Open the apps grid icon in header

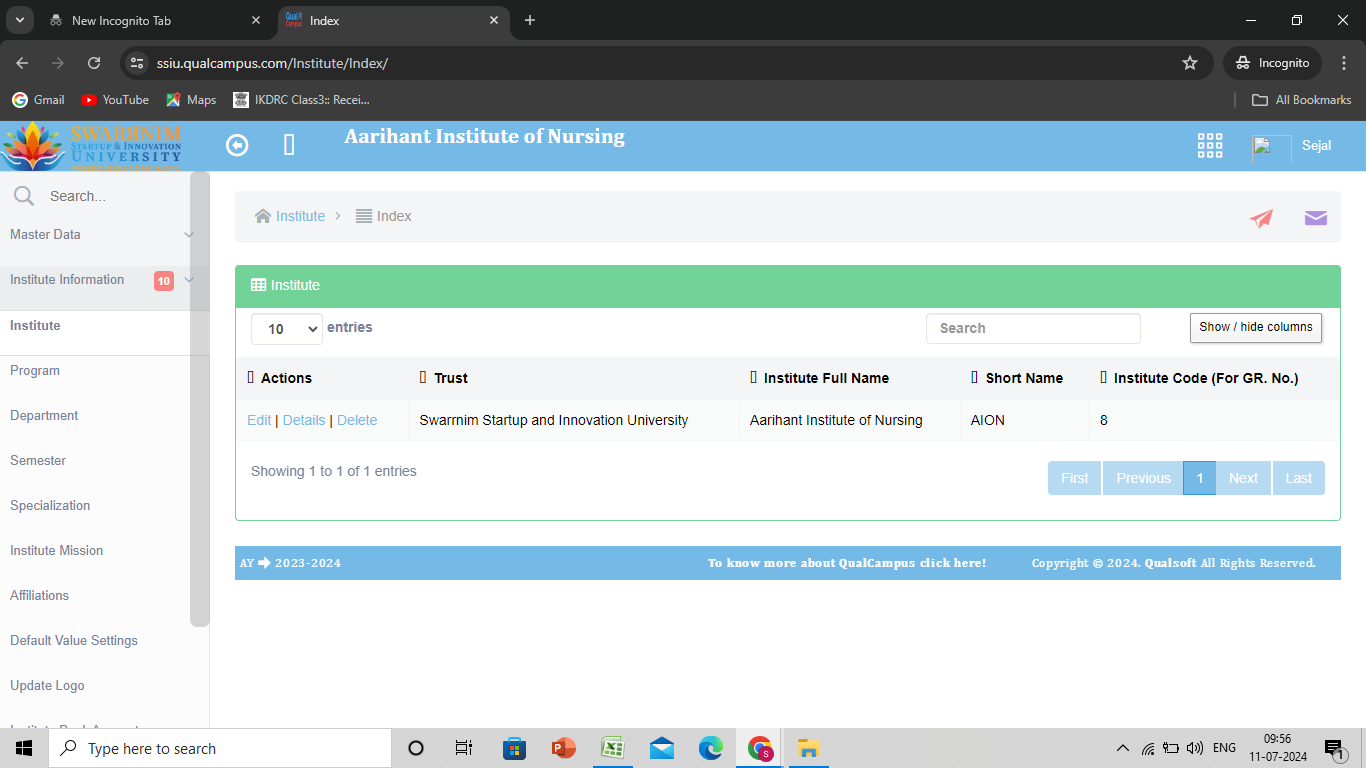tap(1210, 146)
